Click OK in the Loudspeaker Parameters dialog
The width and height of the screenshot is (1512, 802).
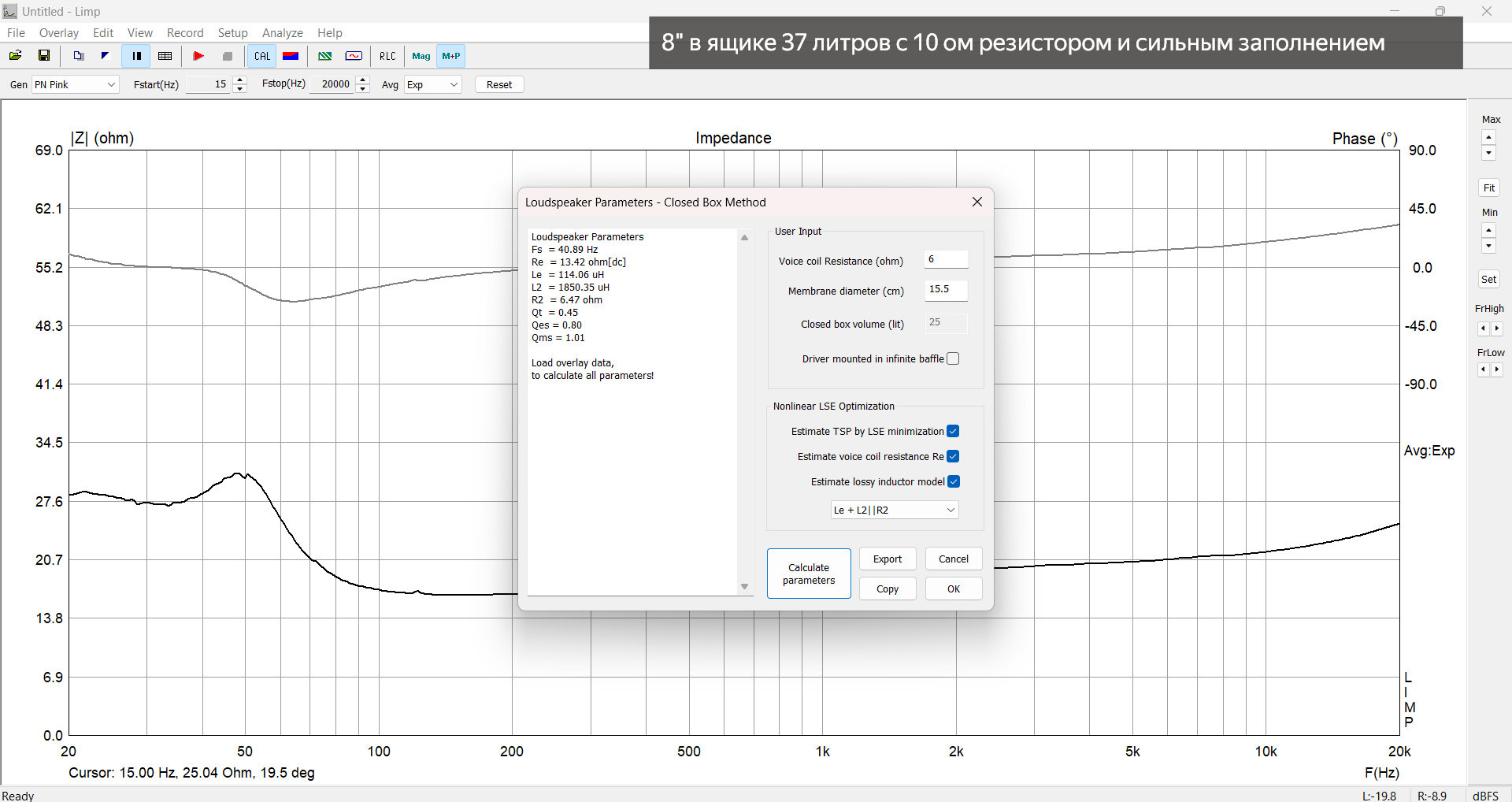[954, 589]
